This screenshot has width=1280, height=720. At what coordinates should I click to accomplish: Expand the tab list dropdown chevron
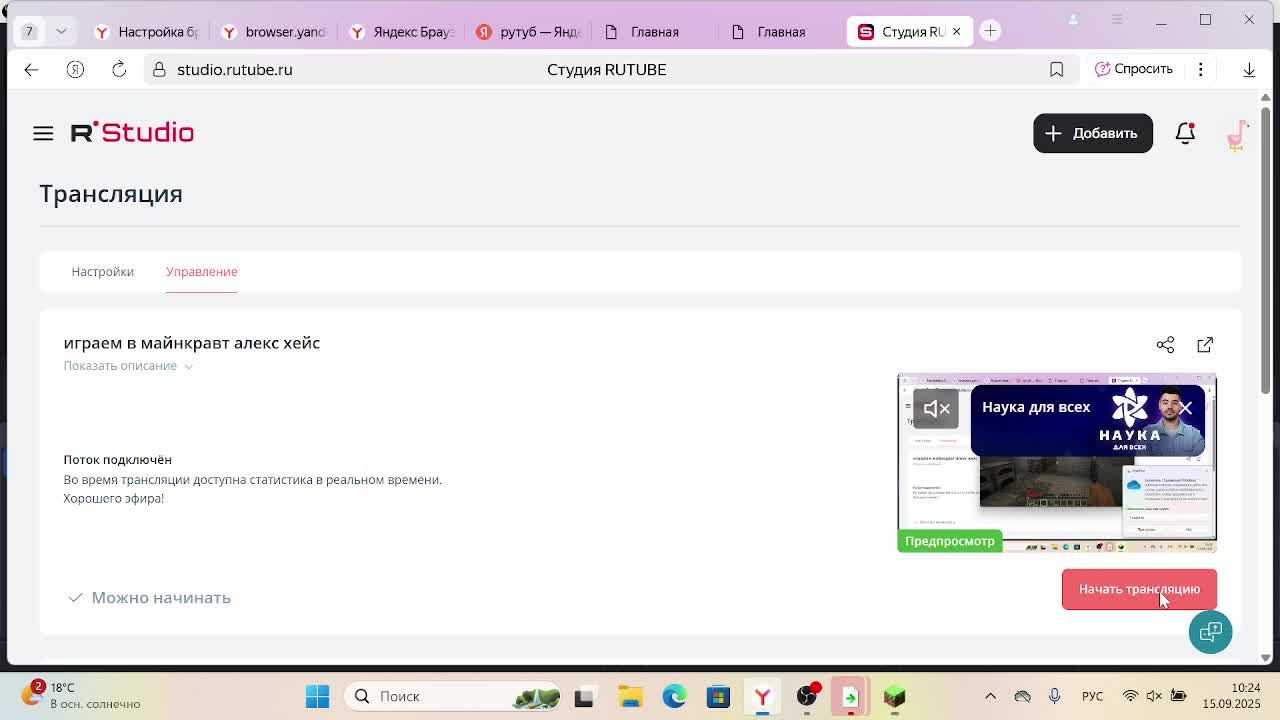coord(61,31)
